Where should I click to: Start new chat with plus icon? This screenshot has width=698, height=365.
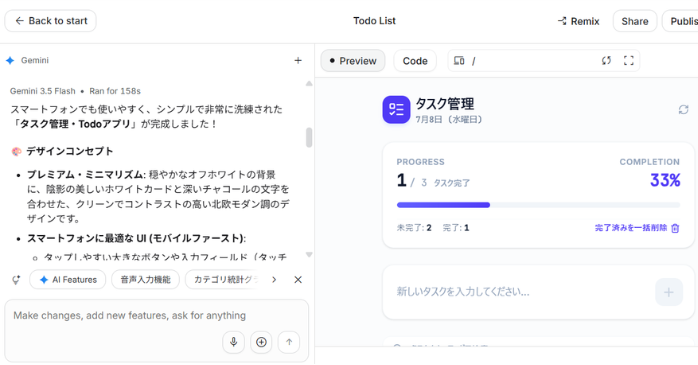[298, 61]
